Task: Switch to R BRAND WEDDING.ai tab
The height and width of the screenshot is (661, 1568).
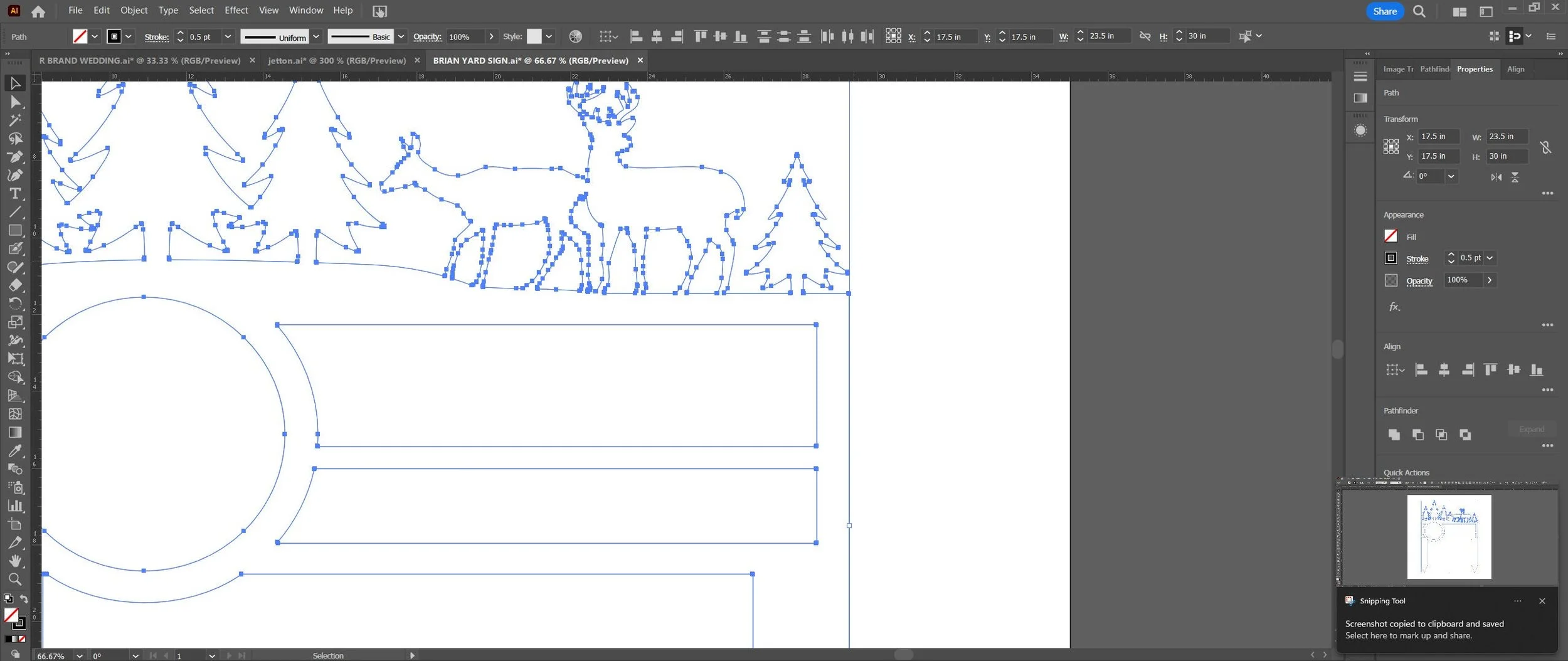Action: click(140, 60)
